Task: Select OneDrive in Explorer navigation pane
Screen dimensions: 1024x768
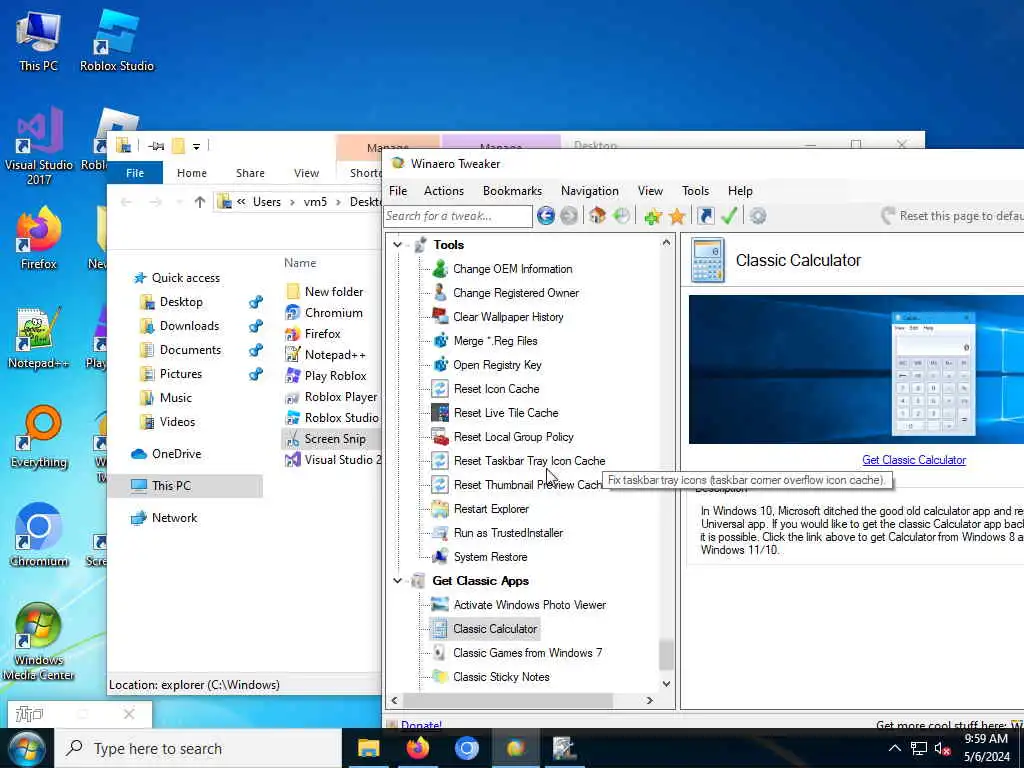Action: 176,453
